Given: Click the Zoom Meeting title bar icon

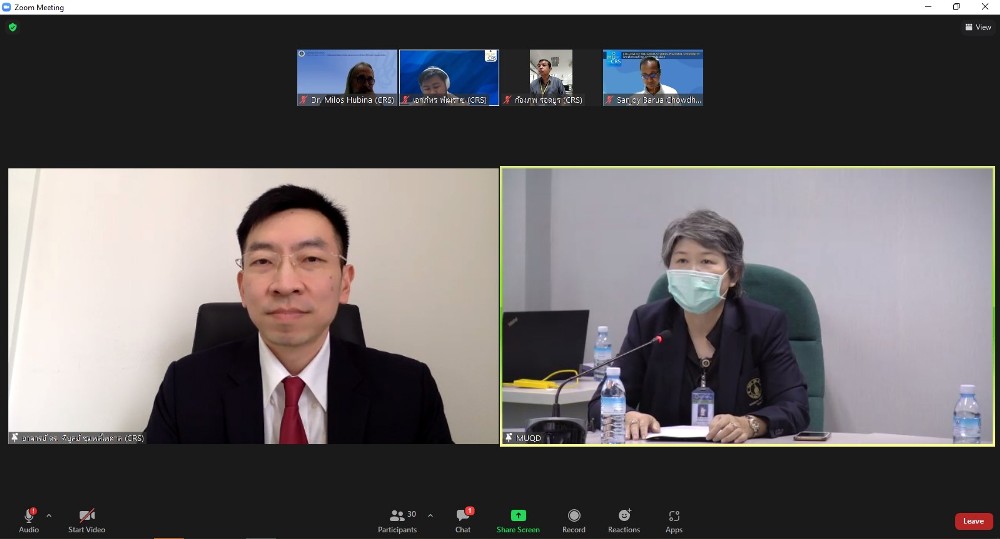Looking at the screenshot, I should [7, 7].
